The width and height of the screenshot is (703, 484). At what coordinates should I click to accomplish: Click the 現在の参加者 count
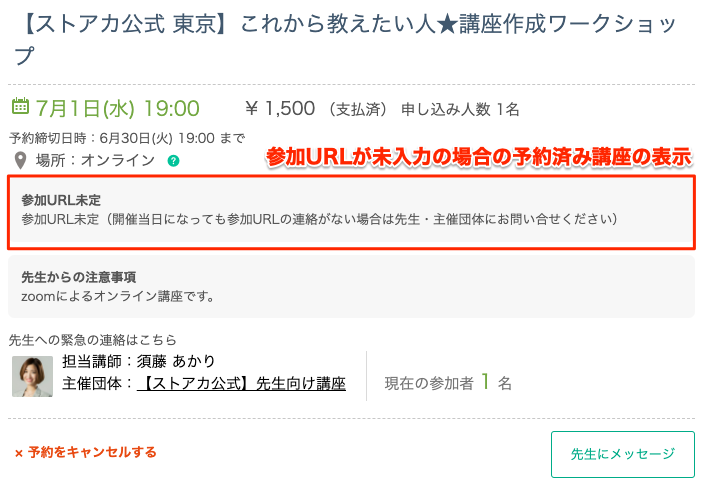(448, 382)
